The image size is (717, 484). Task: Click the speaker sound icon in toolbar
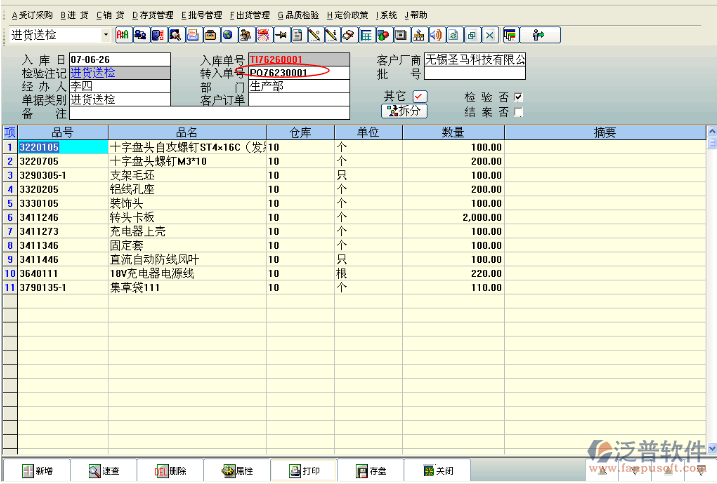tap(435, 35)
